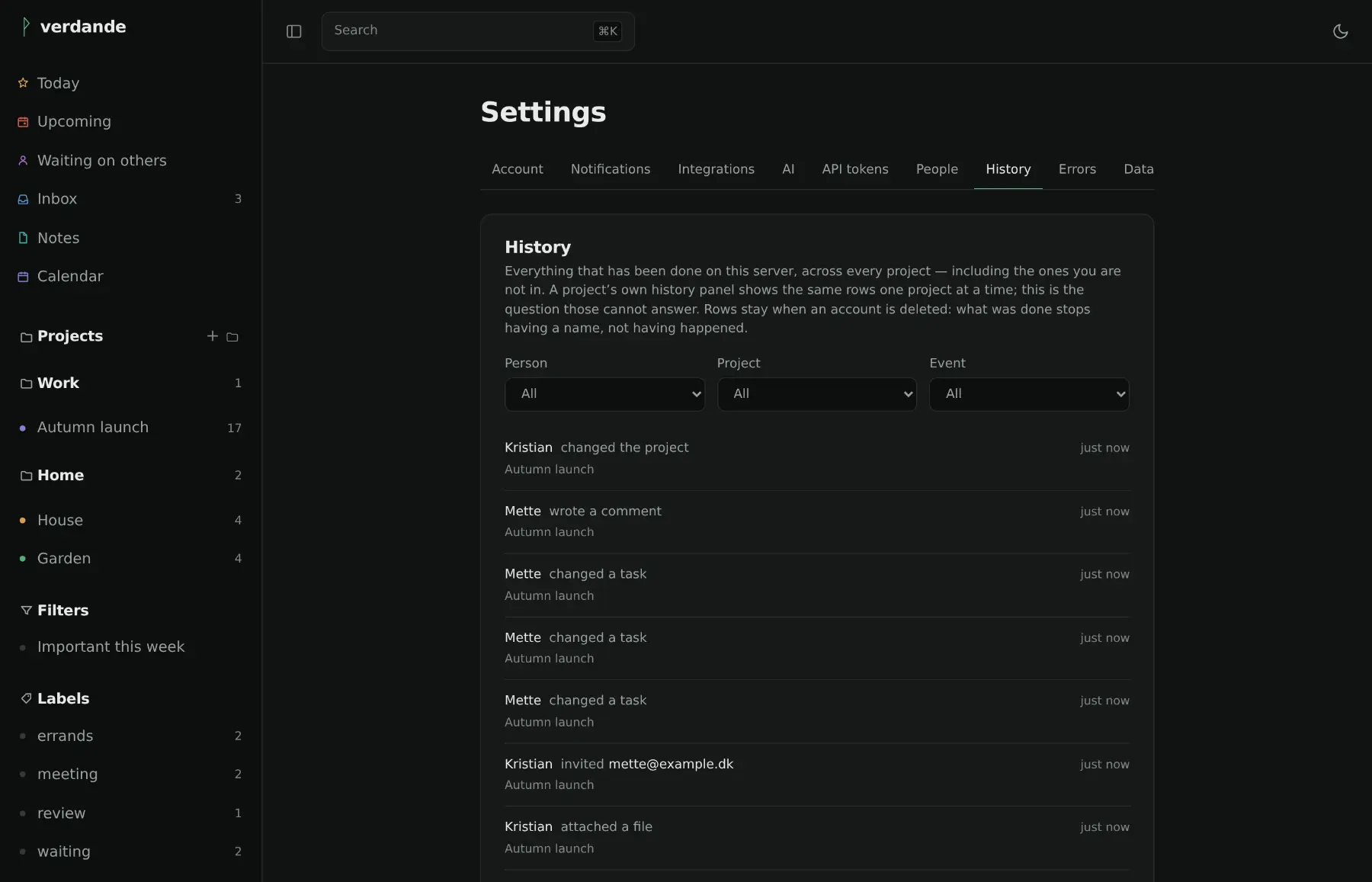Select the API tokens tab

click(855, 169)
